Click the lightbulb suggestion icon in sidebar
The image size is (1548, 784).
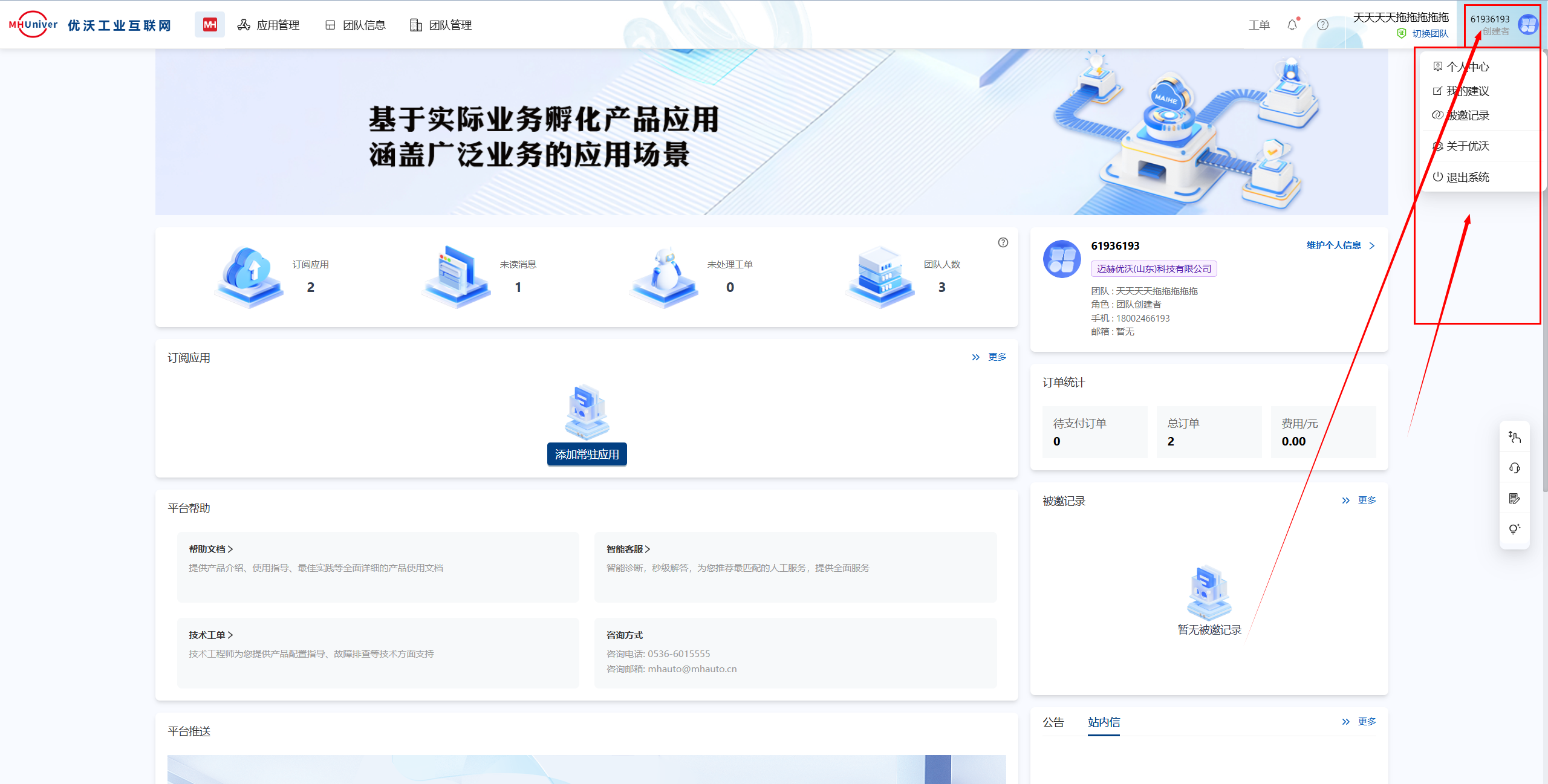pyautogui.click(x=1514, y=529)
